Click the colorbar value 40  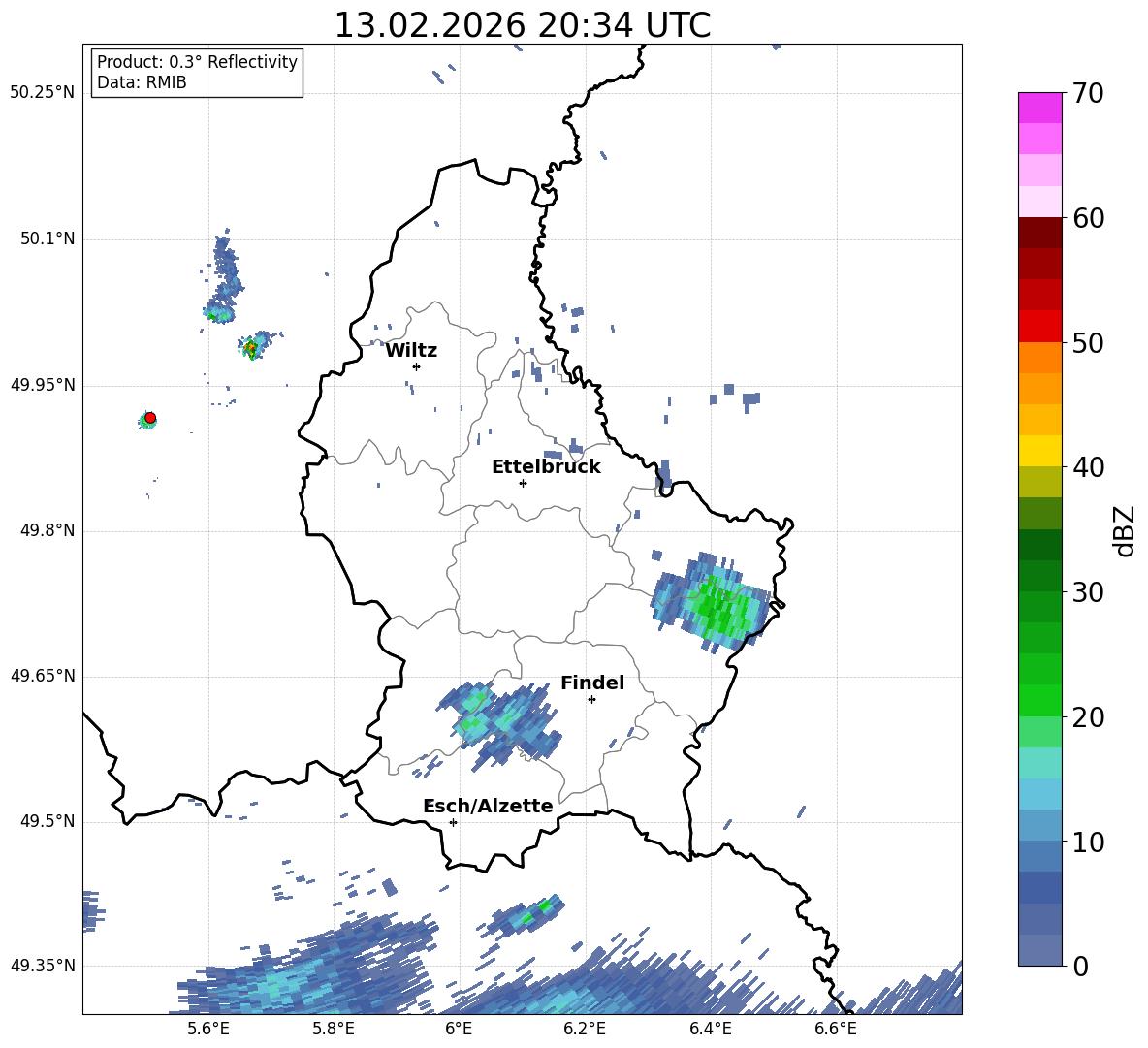(1088, 467)
